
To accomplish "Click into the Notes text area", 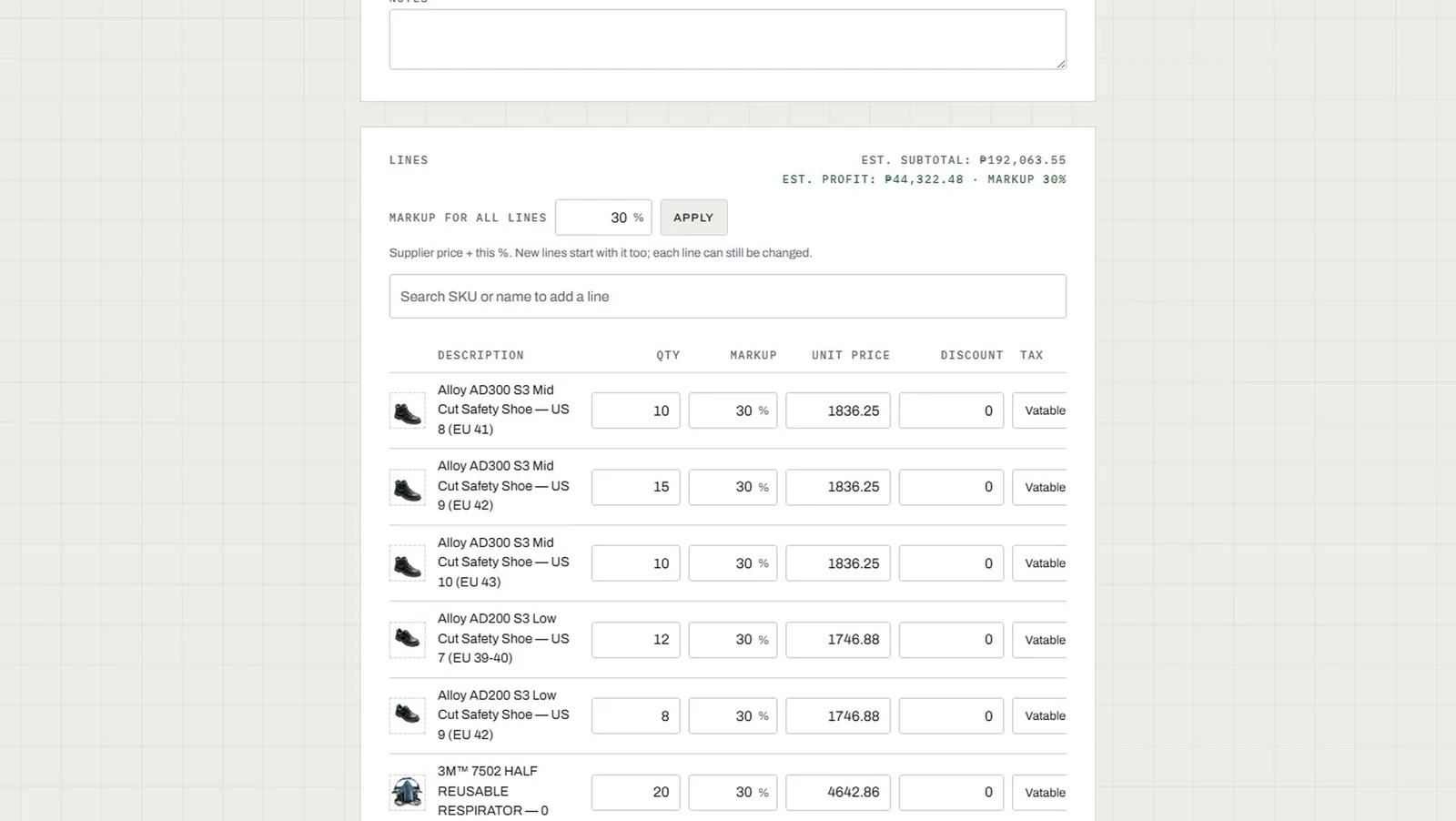I will pyautogui.click(x=728, y=39).
